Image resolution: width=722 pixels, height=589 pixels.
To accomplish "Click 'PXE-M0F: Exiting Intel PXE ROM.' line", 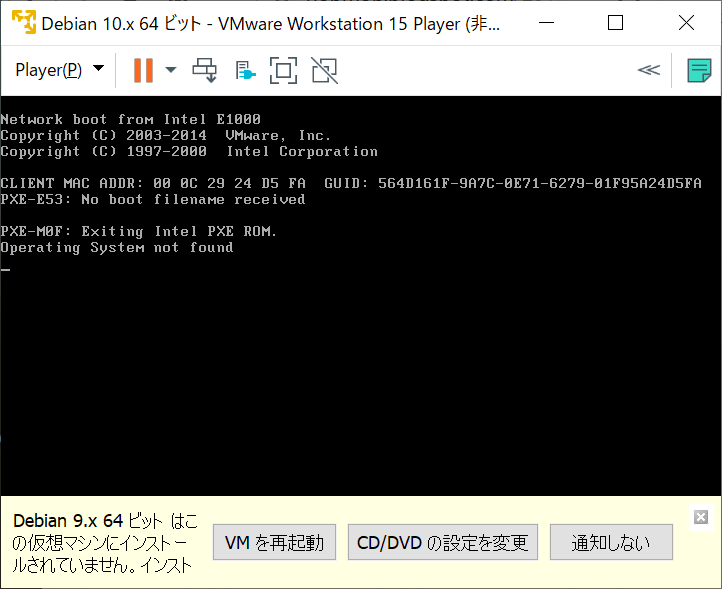I will coord(138,231).
